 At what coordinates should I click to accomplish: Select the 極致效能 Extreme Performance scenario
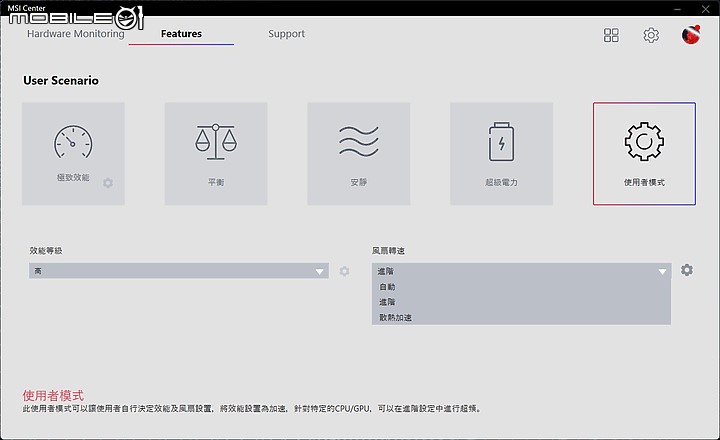[73, 153]
